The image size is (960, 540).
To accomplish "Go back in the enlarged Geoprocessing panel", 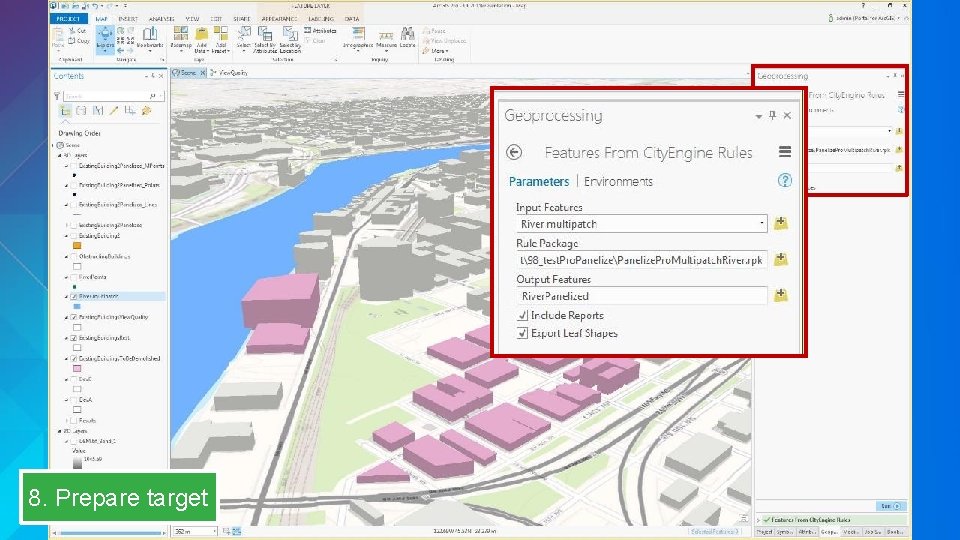I will [514, 152].
